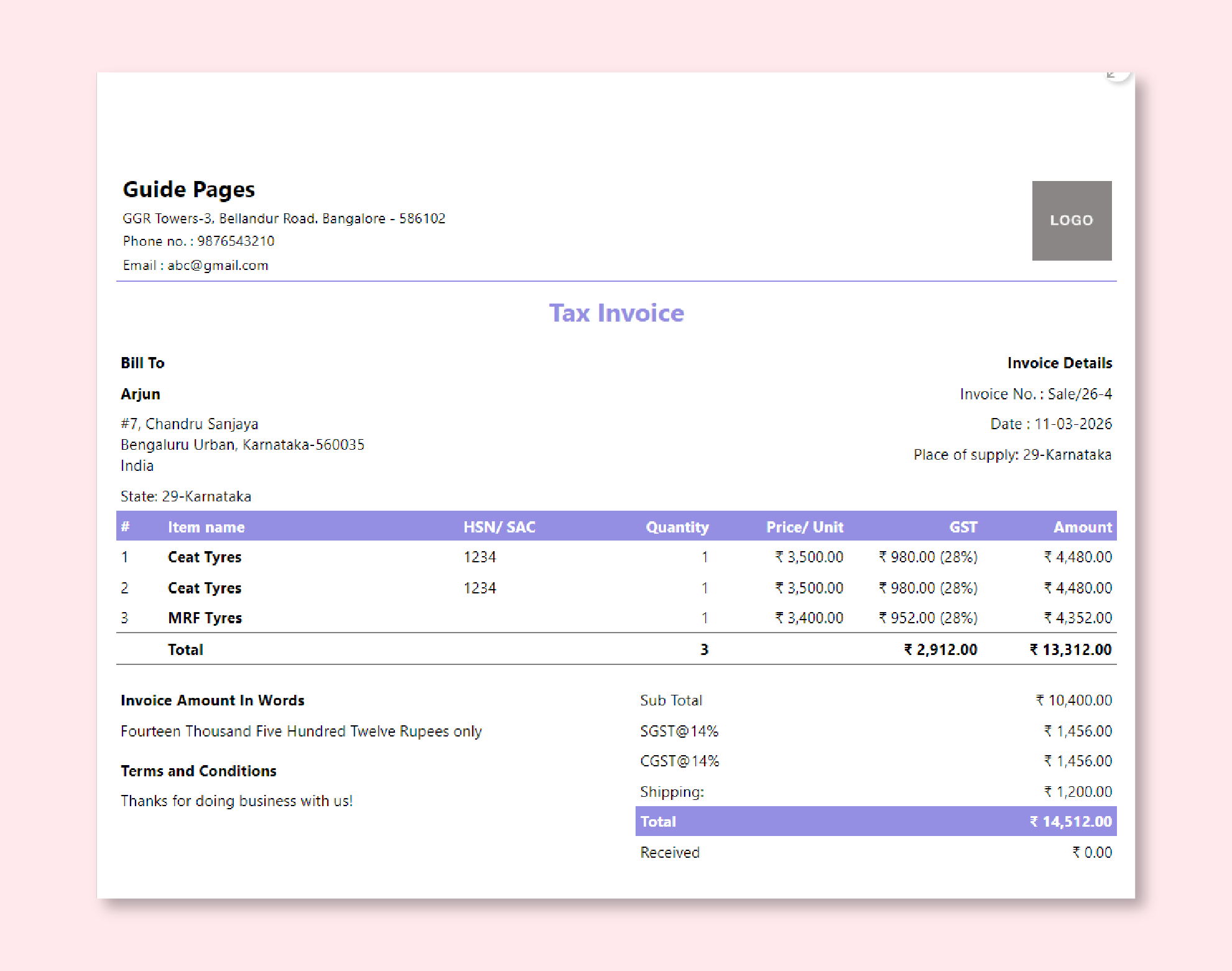This screenshot has width=1232, height=971.
Task: Click the Guide Pages company name
Action: pos(188,190)
